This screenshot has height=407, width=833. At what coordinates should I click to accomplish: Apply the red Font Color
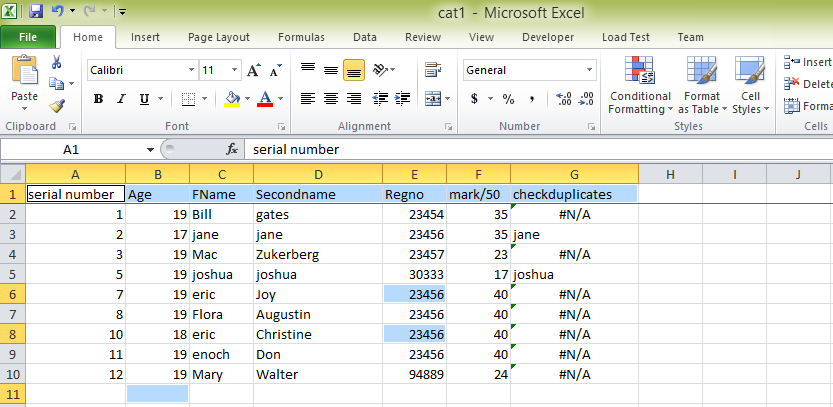tap(265, 99)
